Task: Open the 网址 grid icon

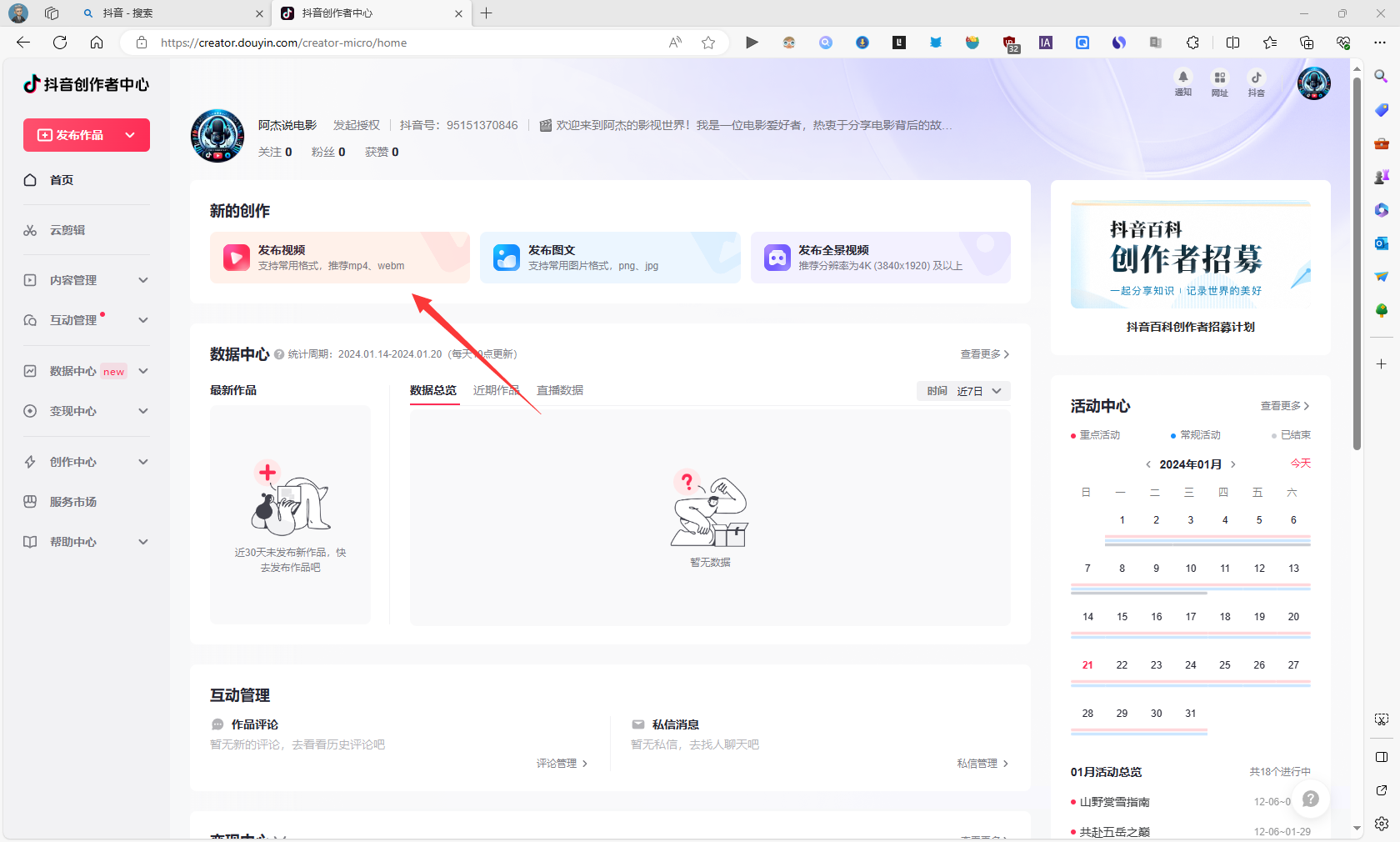Action: coord(1219,78)
